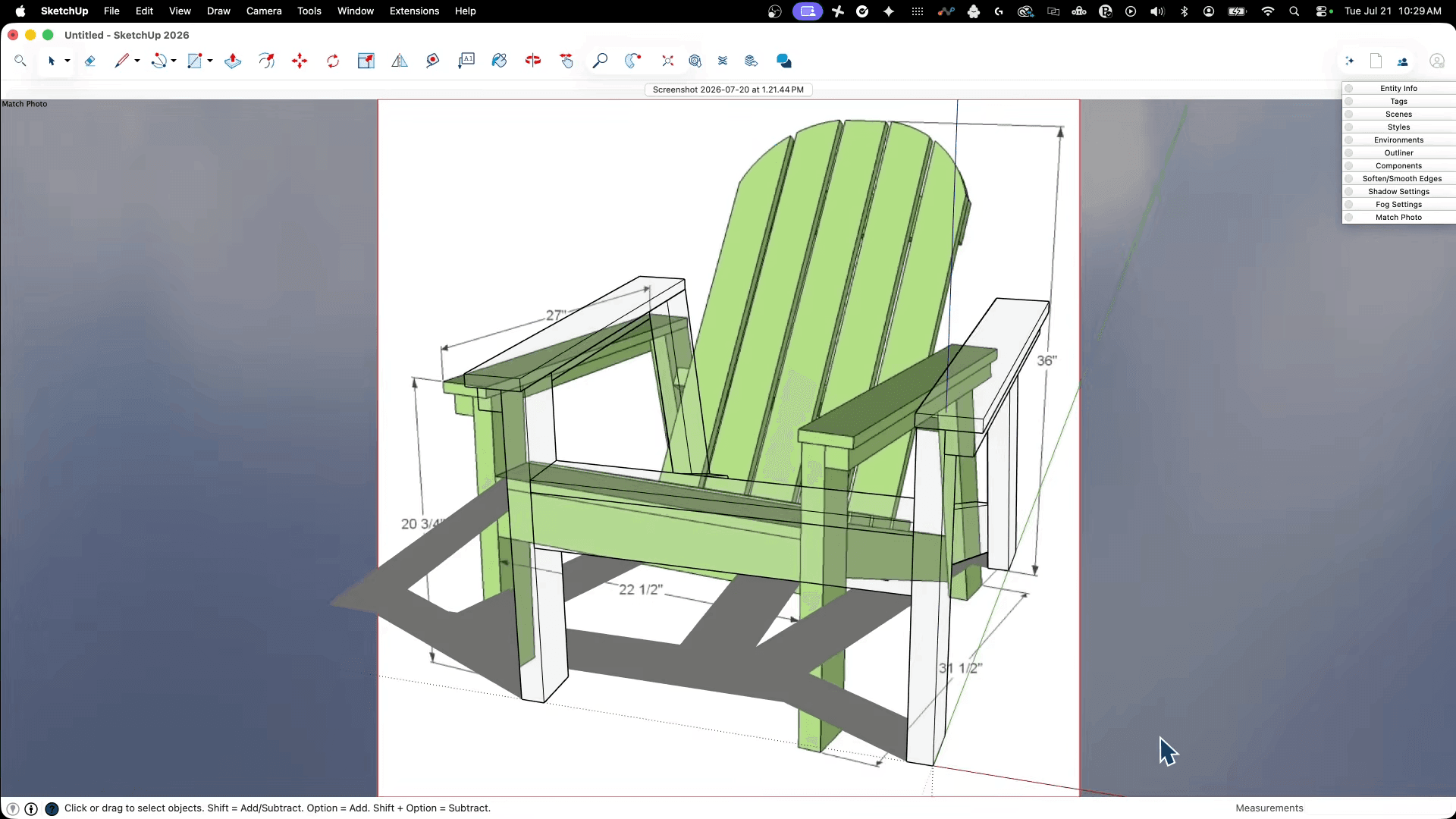Viewport: 1456px width, 819px height.
Task: Open the Extensions menu
Action: [x=414, y=11]
